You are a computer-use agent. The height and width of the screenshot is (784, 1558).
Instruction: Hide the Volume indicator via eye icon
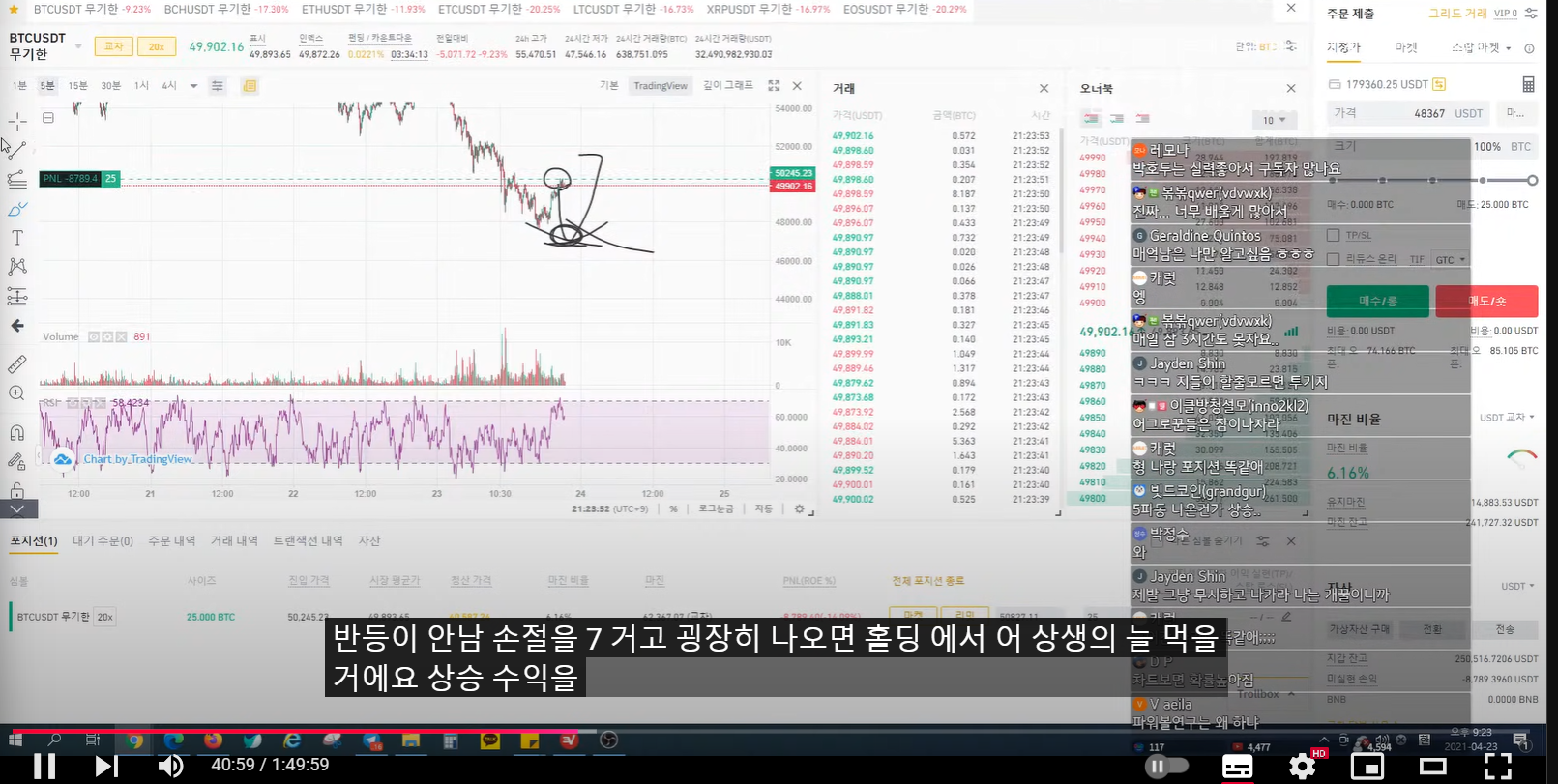tap(94, 337)
